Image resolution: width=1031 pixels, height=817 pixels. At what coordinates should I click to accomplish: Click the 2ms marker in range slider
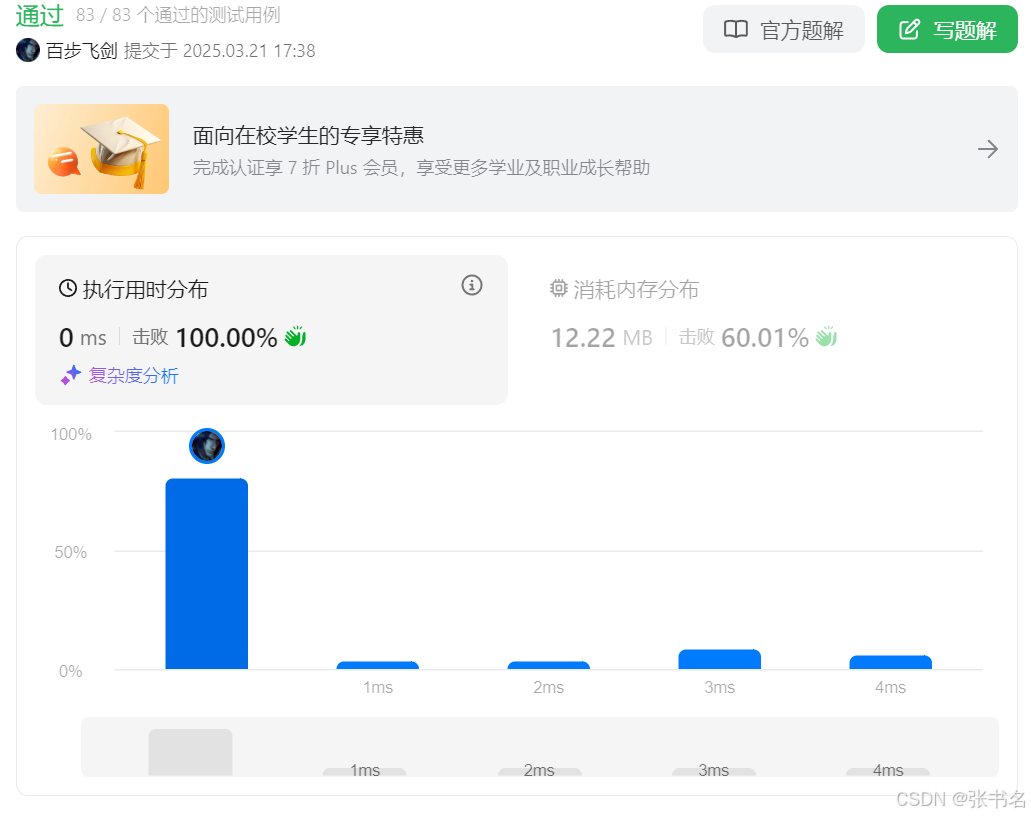[539, 771]
